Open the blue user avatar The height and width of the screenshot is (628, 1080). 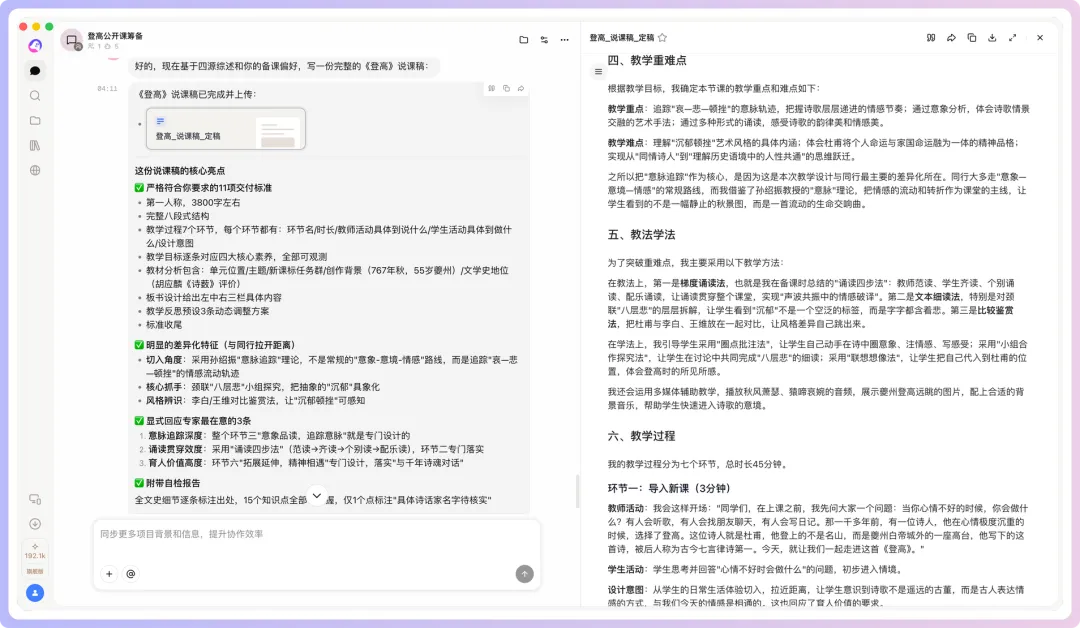pyautogui.click(x=35, y=593)
